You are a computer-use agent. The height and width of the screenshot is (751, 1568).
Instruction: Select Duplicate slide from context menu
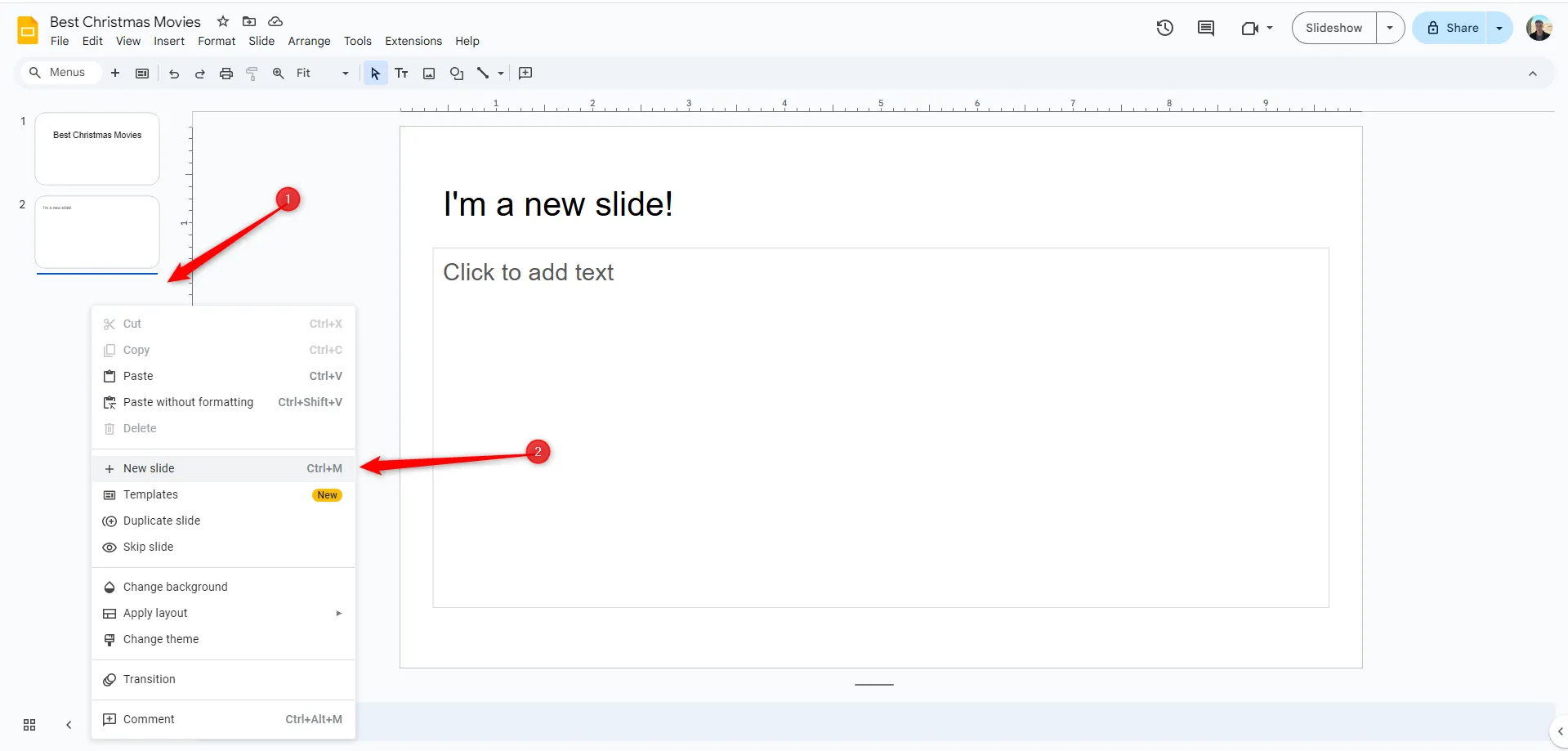[223, 521]
